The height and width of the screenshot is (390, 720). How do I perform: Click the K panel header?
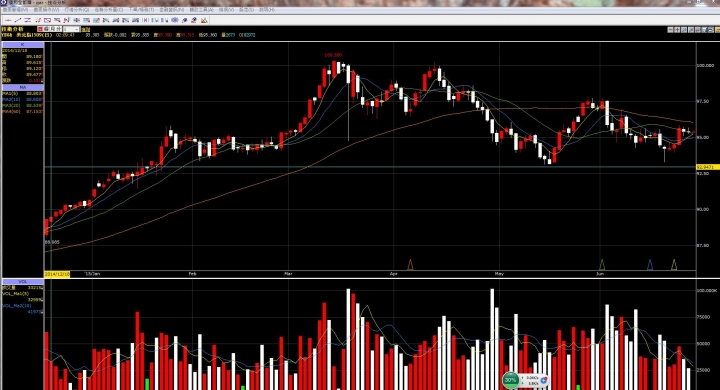[22, 45]
